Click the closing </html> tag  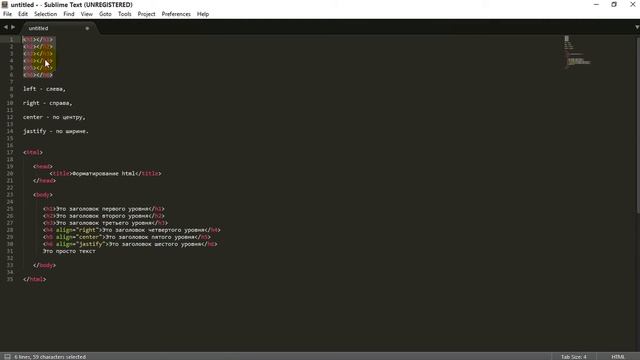[x=35, y=279]
